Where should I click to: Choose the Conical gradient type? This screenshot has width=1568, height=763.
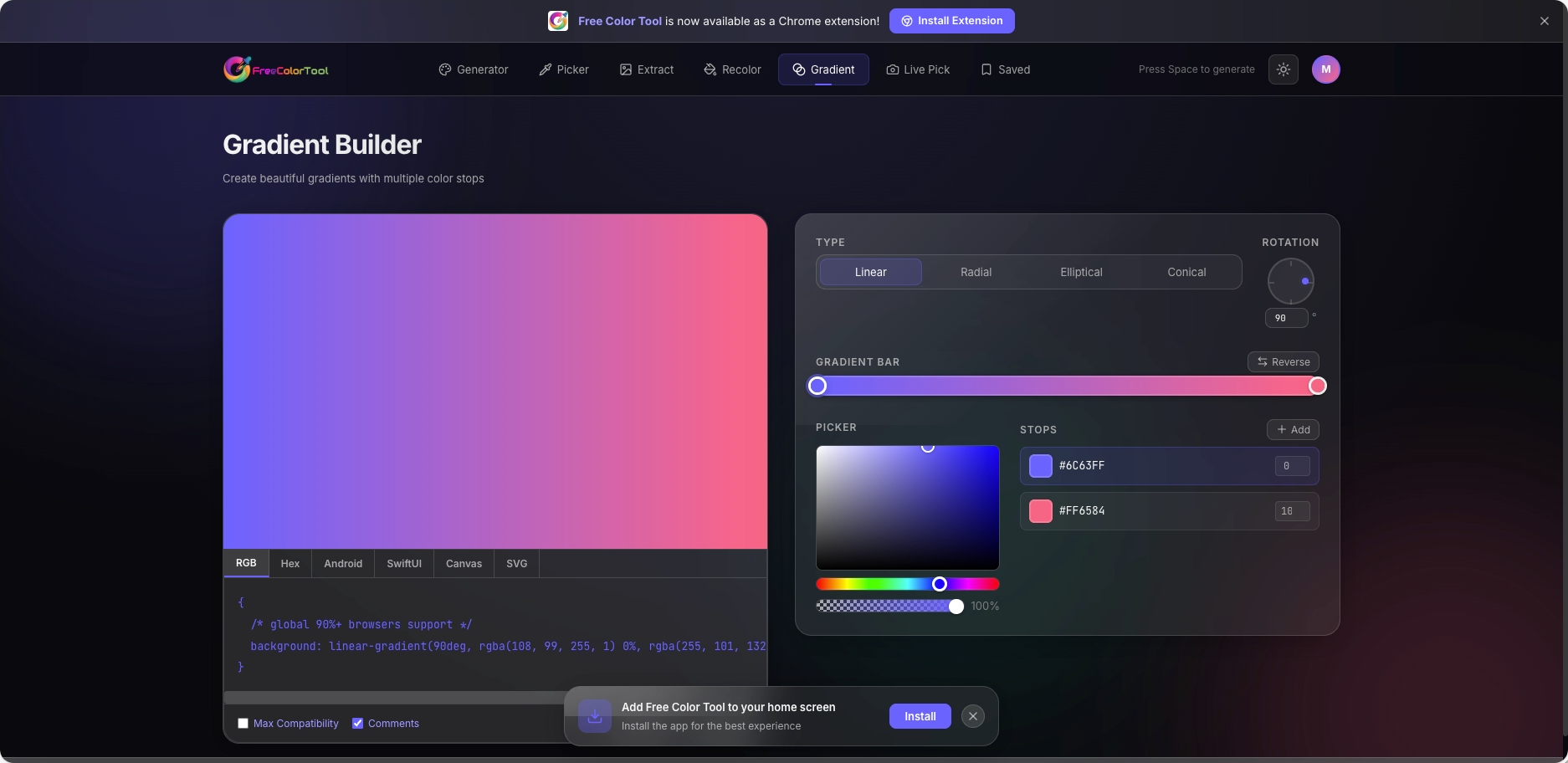pos(1186,272)
